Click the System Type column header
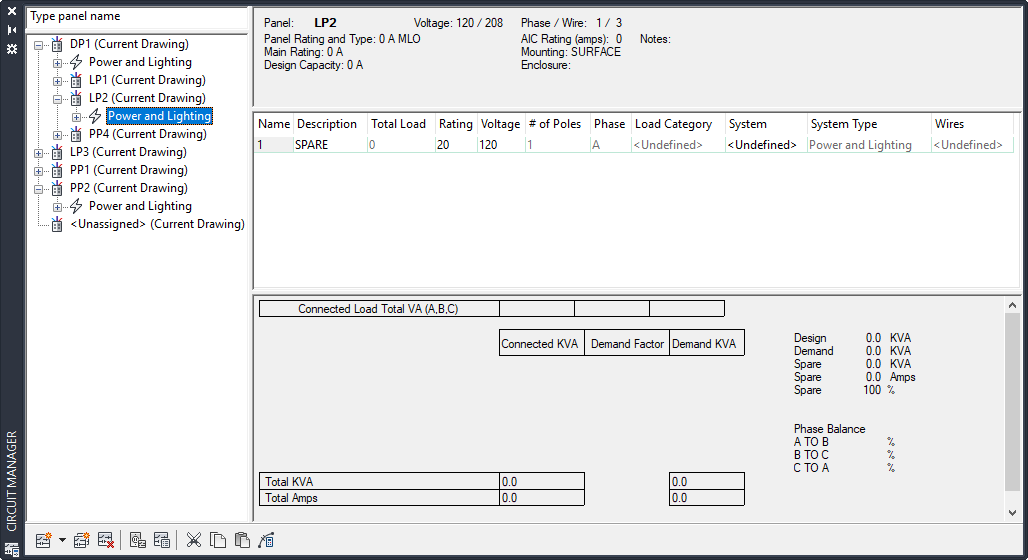The height and width of the screenshot is (560, 1028). [x=868, y=124]
